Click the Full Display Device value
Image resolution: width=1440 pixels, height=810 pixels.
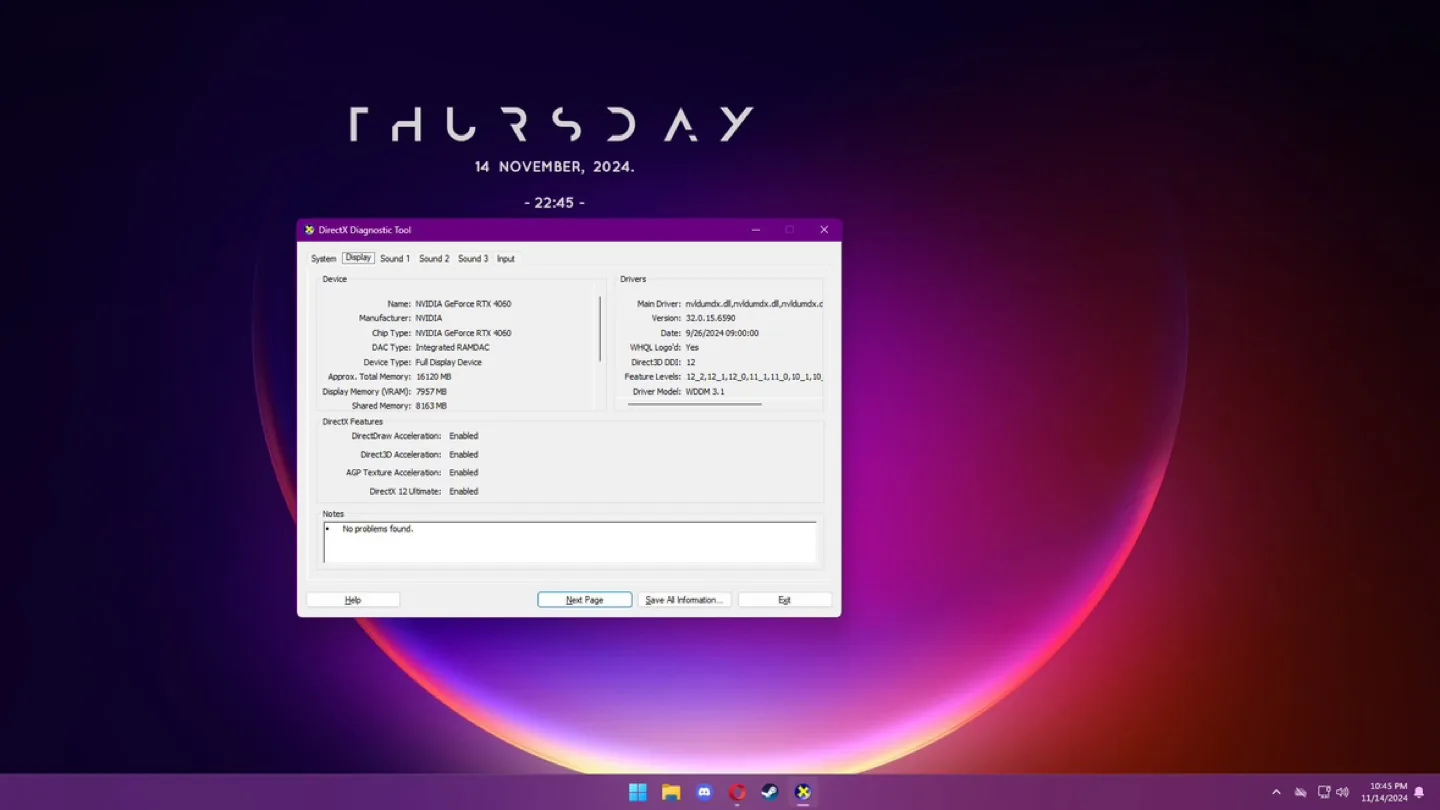(448, 363)
